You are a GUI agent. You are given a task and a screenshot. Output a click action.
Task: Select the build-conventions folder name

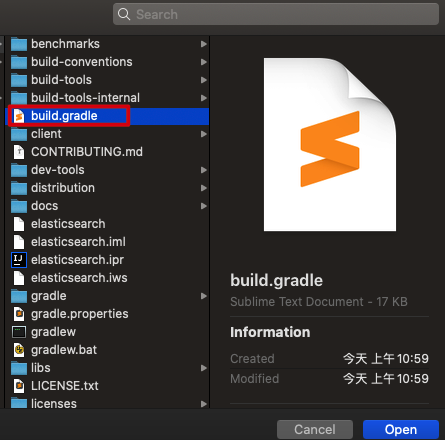click(82, 62)
